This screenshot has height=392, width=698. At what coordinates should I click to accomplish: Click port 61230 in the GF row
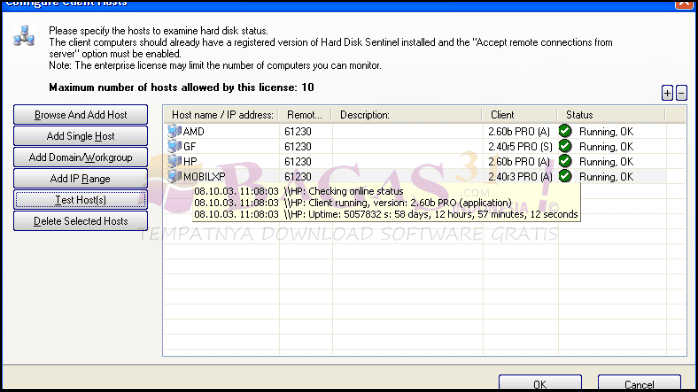pos(298,147)
